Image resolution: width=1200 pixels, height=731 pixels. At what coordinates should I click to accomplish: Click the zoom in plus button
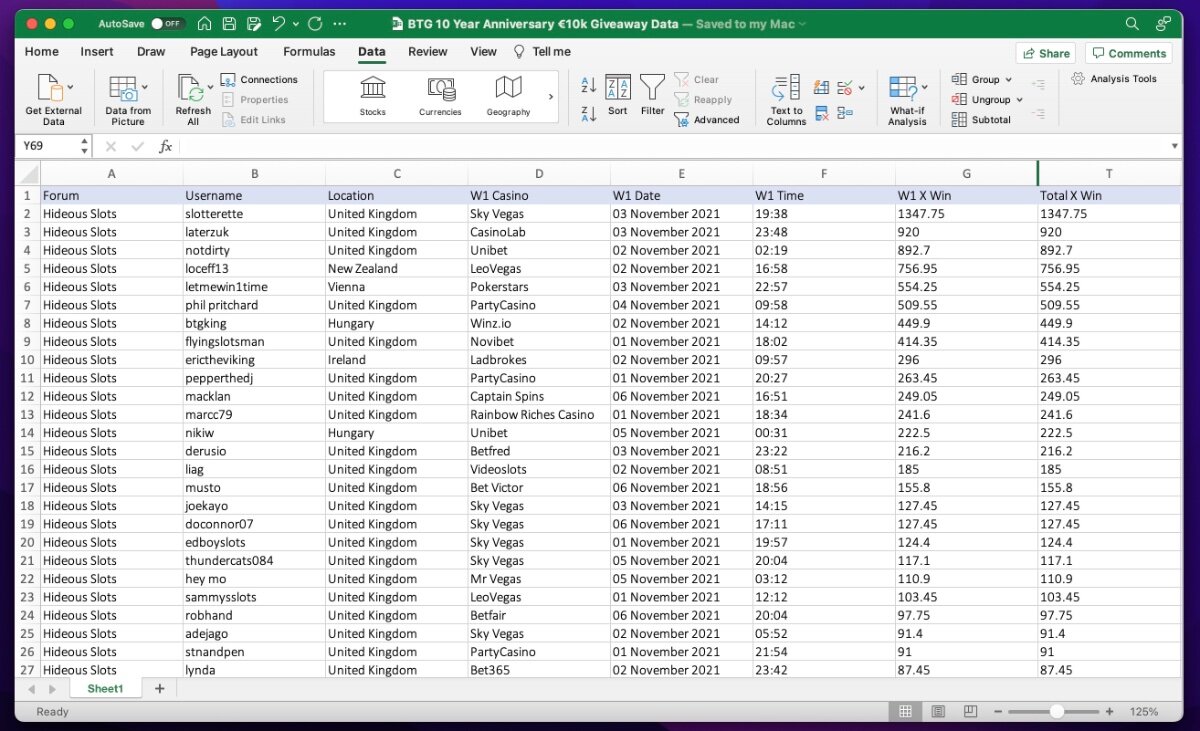[1107, 712]
